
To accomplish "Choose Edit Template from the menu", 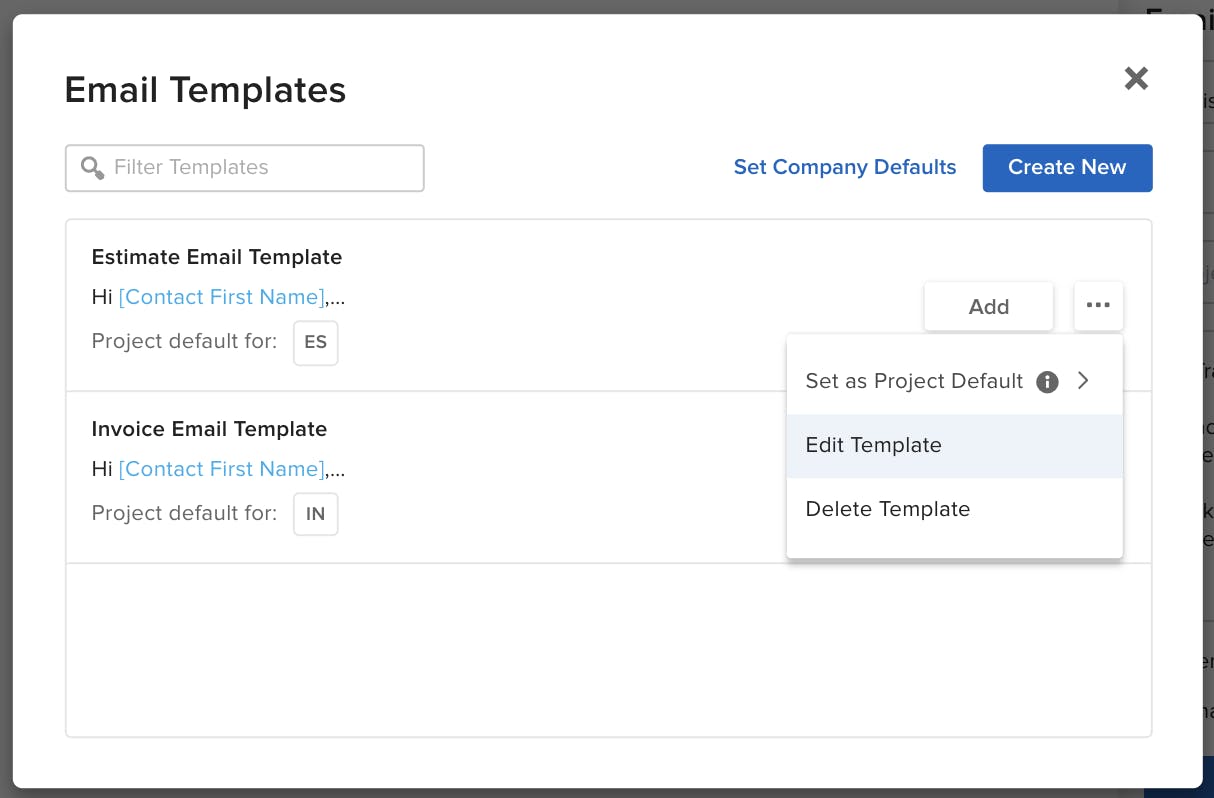I will click(x=873, y=445).
